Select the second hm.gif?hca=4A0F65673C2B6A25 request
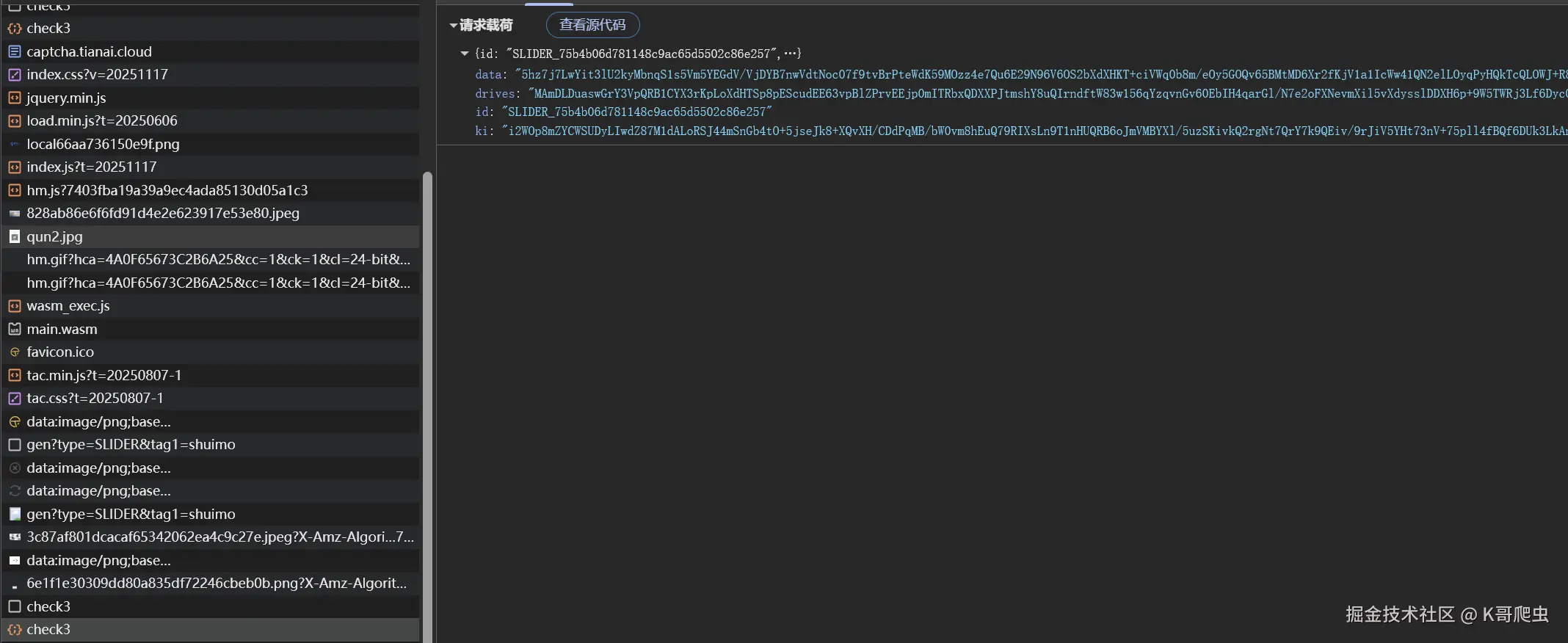This screenshot has height=643, width=1568. 210,283
